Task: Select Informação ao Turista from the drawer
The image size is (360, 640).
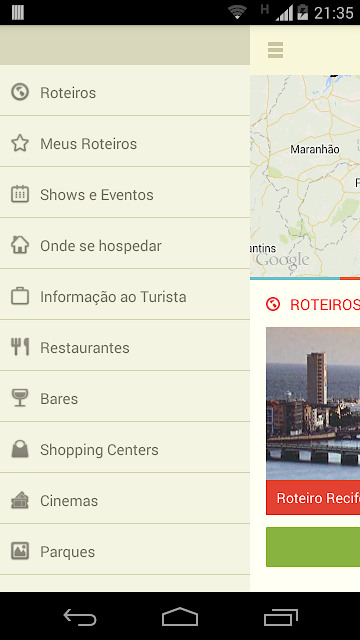Action: 125,294
